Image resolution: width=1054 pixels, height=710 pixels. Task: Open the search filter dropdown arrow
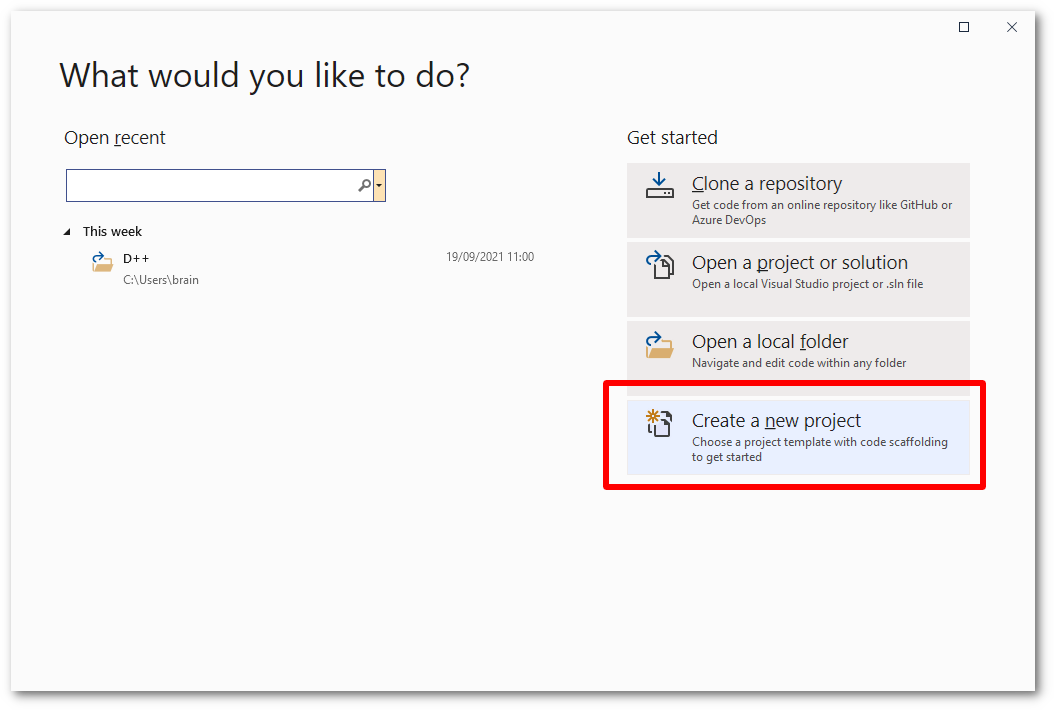click(x=381, y=185)
